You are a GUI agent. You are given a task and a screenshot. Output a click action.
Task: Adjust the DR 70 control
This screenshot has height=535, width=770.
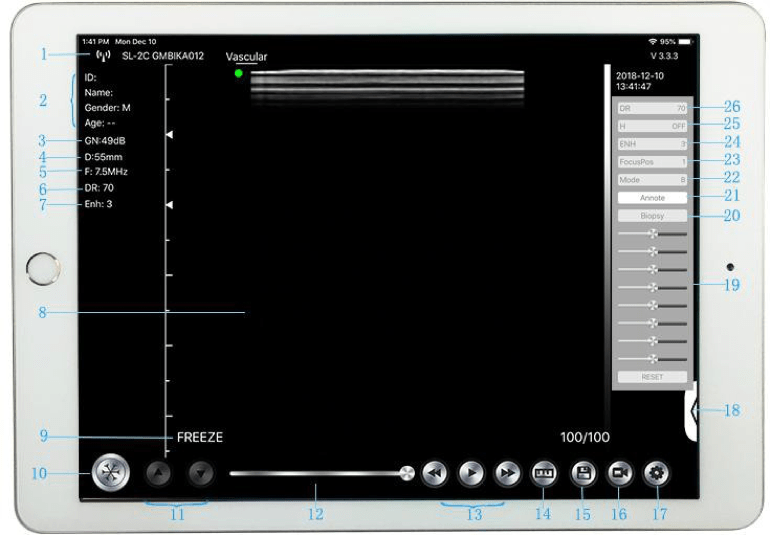tap(652, 108)
